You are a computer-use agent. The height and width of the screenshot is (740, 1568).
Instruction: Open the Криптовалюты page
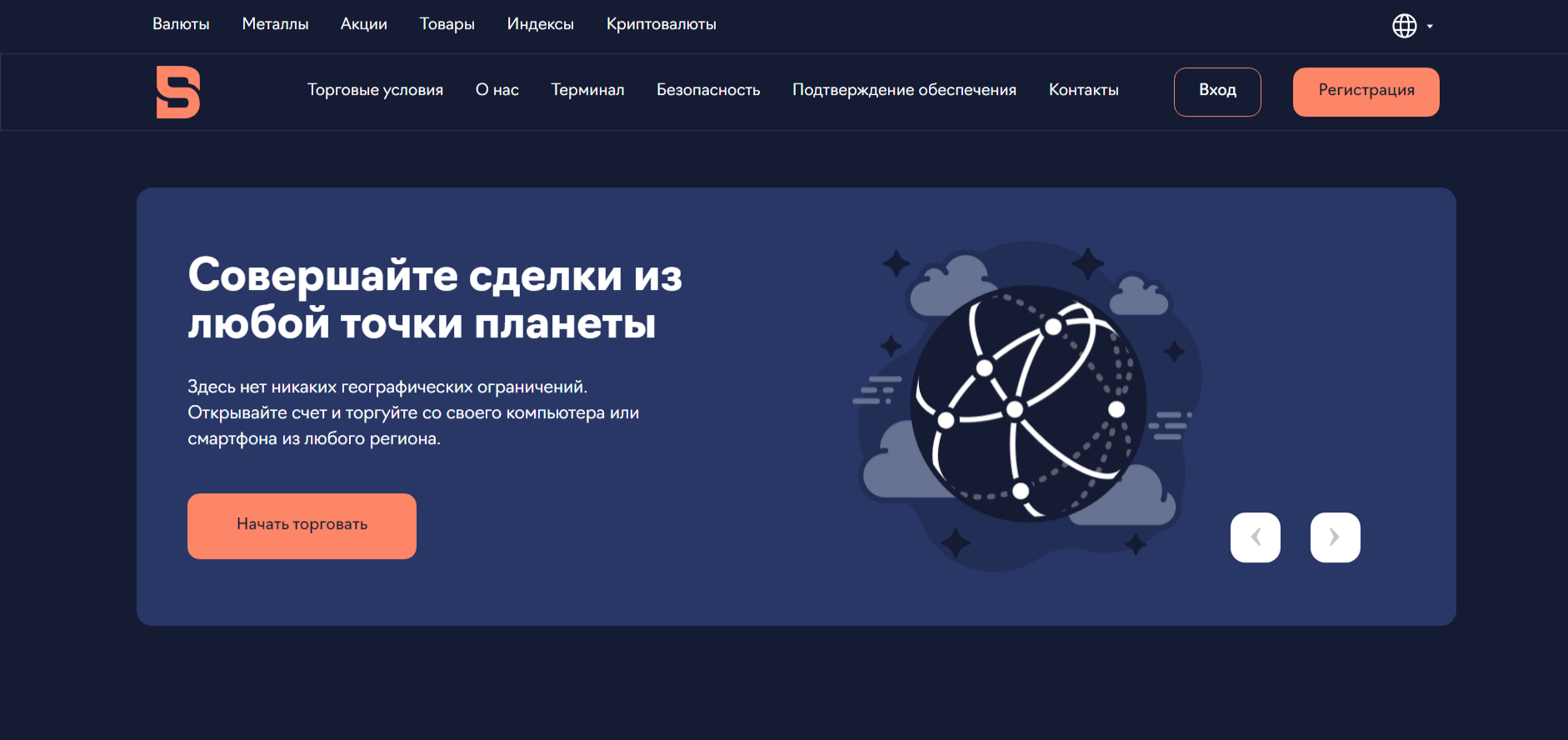pyautogui.click(x=661, y=24)
